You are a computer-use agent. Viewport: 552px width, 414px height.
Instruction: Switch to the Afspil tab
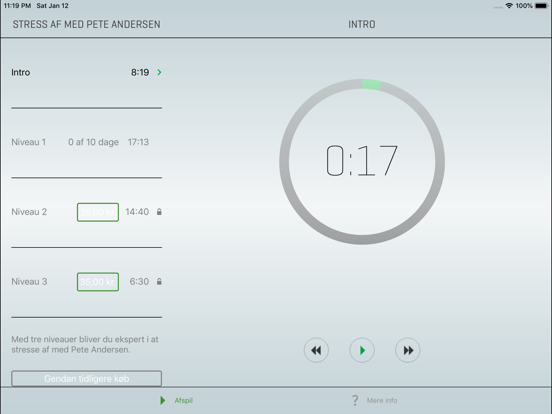point(176,400)
